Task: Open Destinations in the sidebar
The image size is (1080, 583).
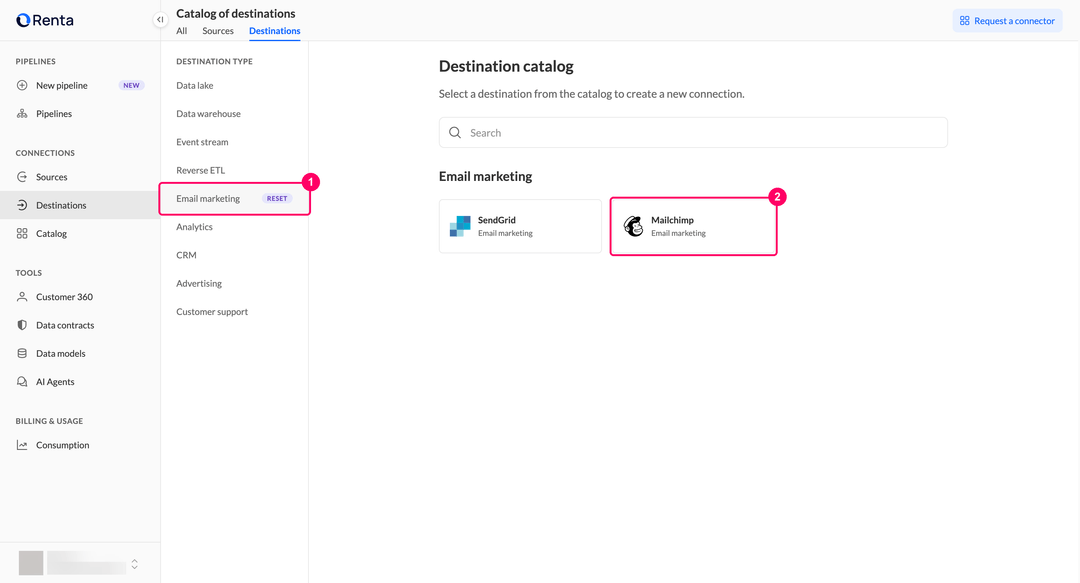Action: coord(80,205)
